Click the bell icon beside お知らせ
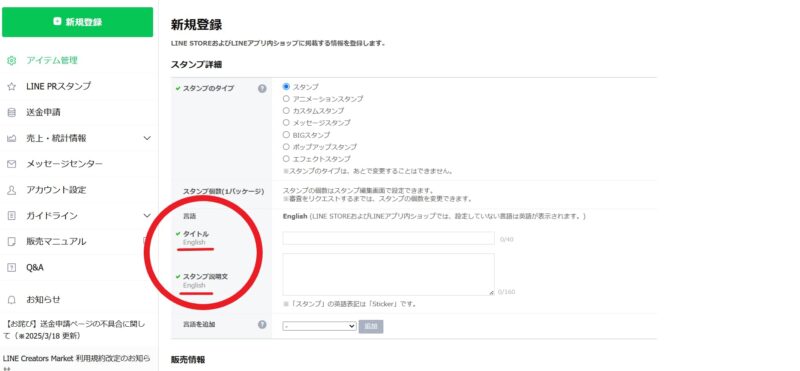This screenshot has width=800, height=371. (12, 300)
